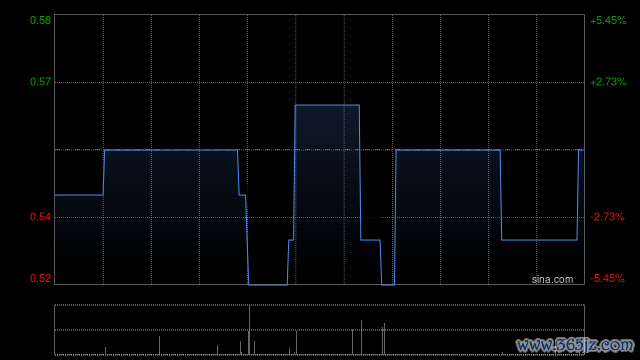Select the +2.73% green percentage label
The width and height of the screenshot is (640, 360).
click(608, 82)
